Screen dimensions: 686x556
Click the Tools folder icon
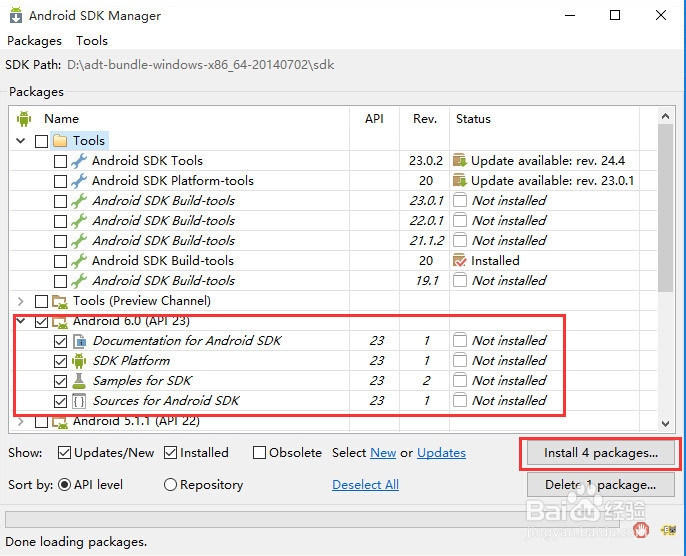tap(60, 141)
